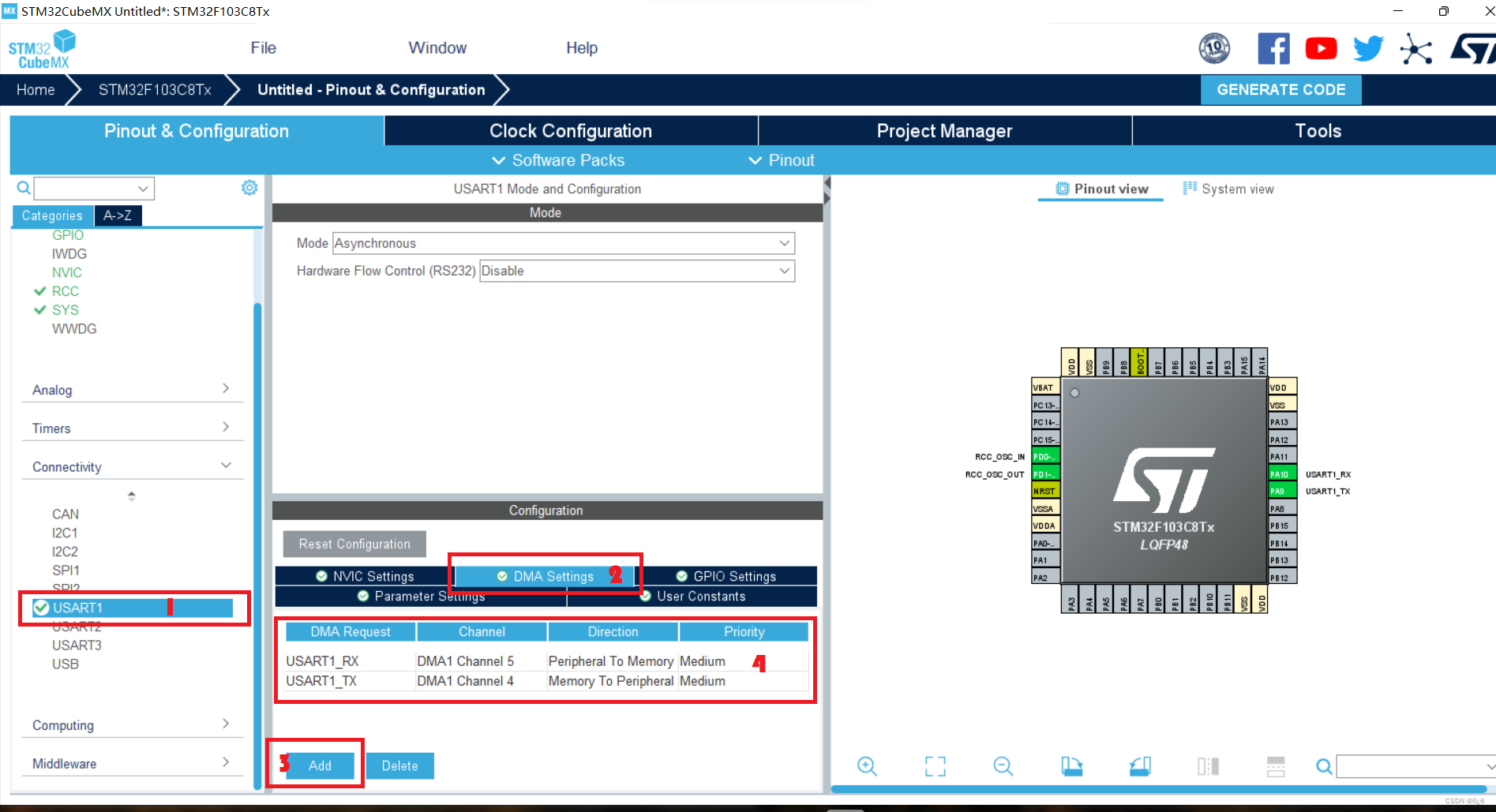Select the PA10 USART1_RX pin
The height and width of the screenshot is (812, 1496).
[1282, 474]
